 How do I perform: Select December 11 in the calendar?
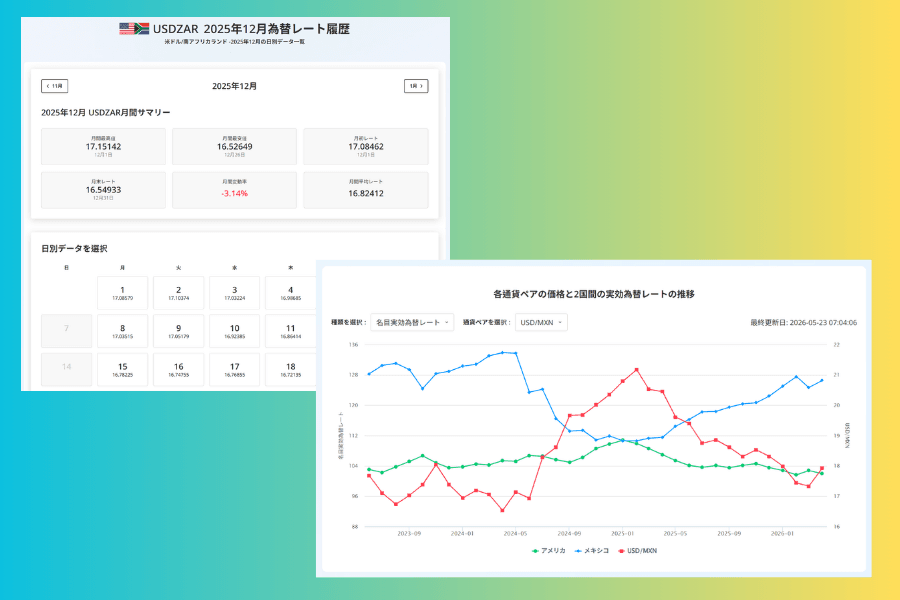click(290, 331)
